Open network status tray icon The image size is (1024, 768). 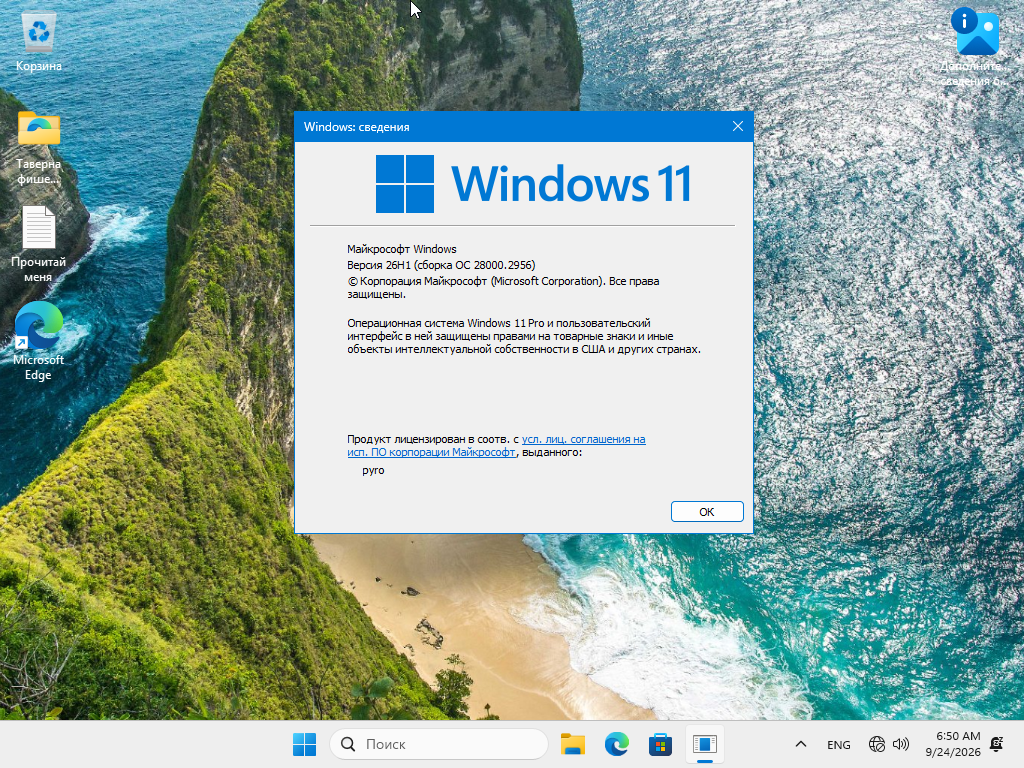[x=876, y=744]
